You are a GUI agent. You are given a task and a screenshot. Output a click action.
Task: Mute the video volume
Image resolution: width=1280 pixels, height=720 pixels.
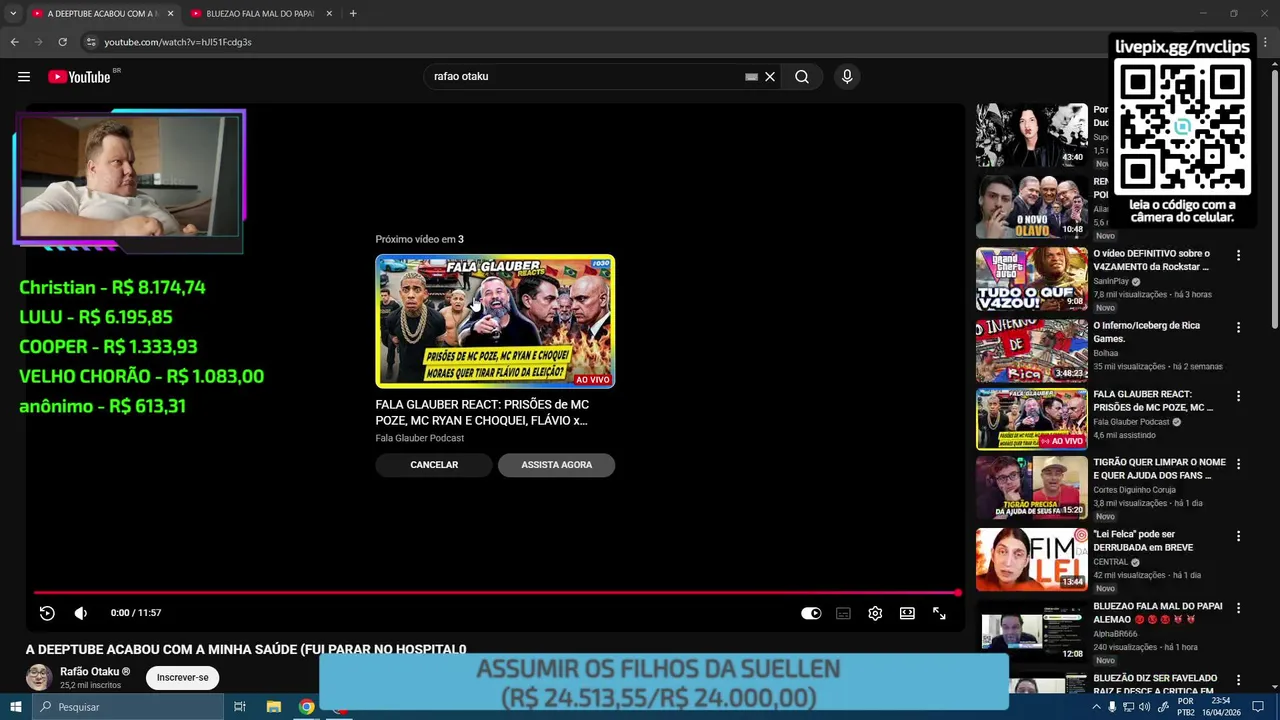tap(81, 613)
